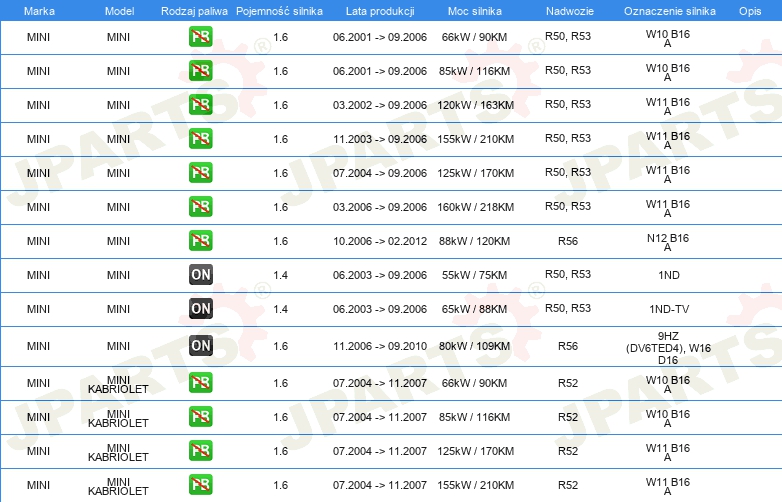The image size is (782, 502).
Task: Click body R52 in Kabriolet 155kW/210KM row
Action: tap(568, 485)
